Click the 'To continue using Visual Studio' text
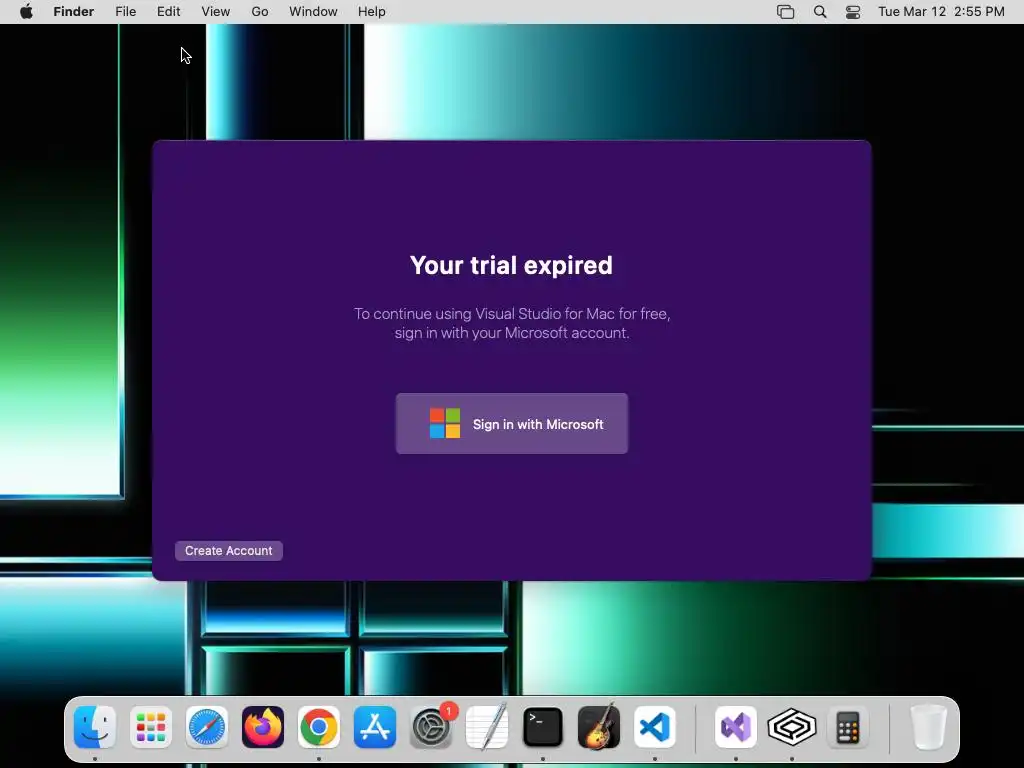Viewport: 1024px width, 768px height. (512, 323)
